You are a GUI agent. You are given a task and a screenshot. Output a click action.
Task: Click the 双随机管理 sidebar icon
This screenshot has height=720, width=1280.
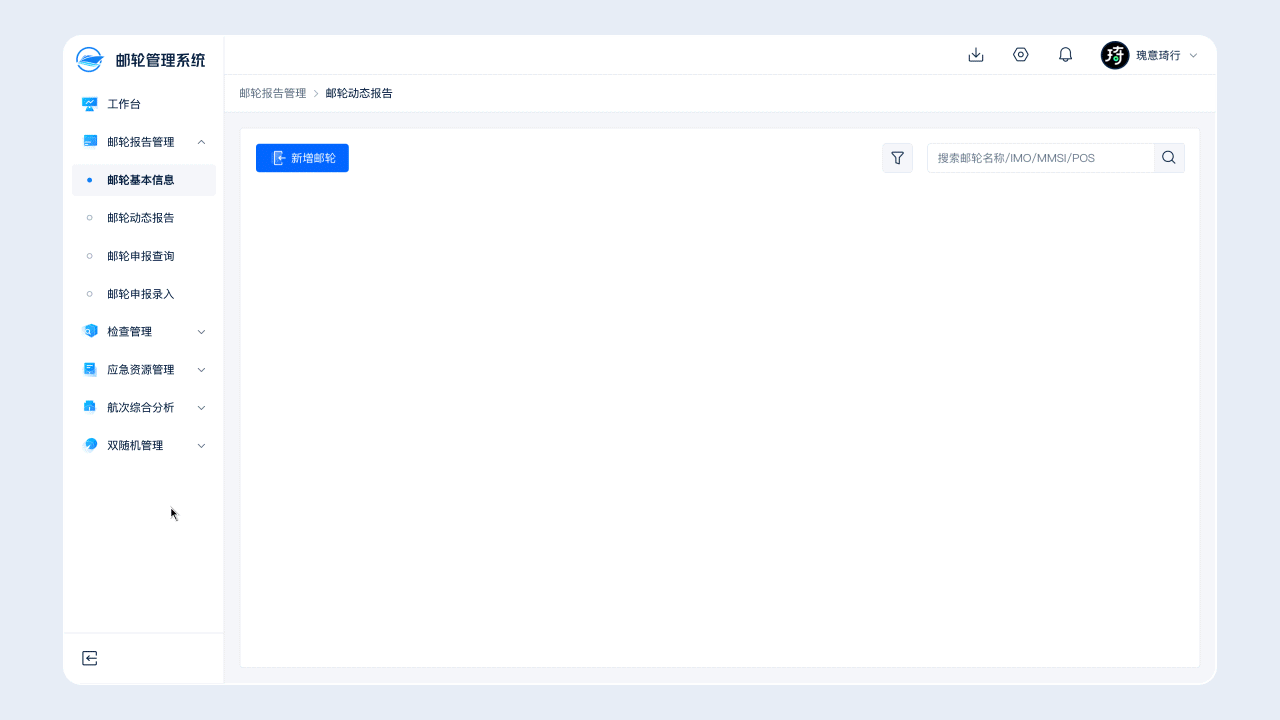[90, 445]
